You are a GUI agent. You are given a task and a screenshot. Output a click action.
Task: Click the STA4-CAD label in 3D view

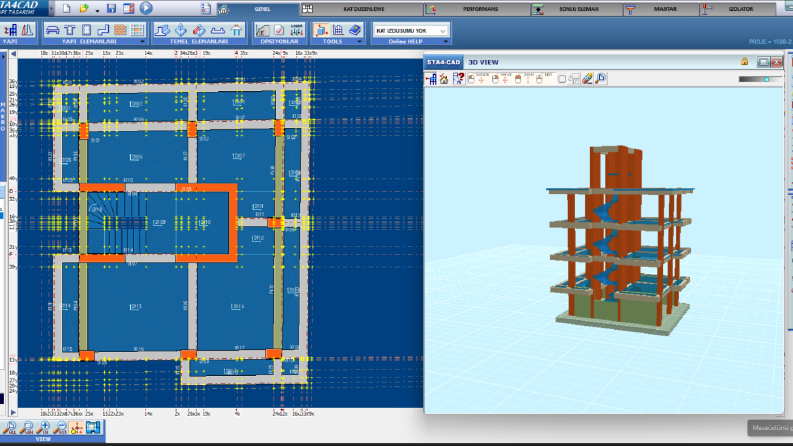pyautogui.click(x=444, y=62)
